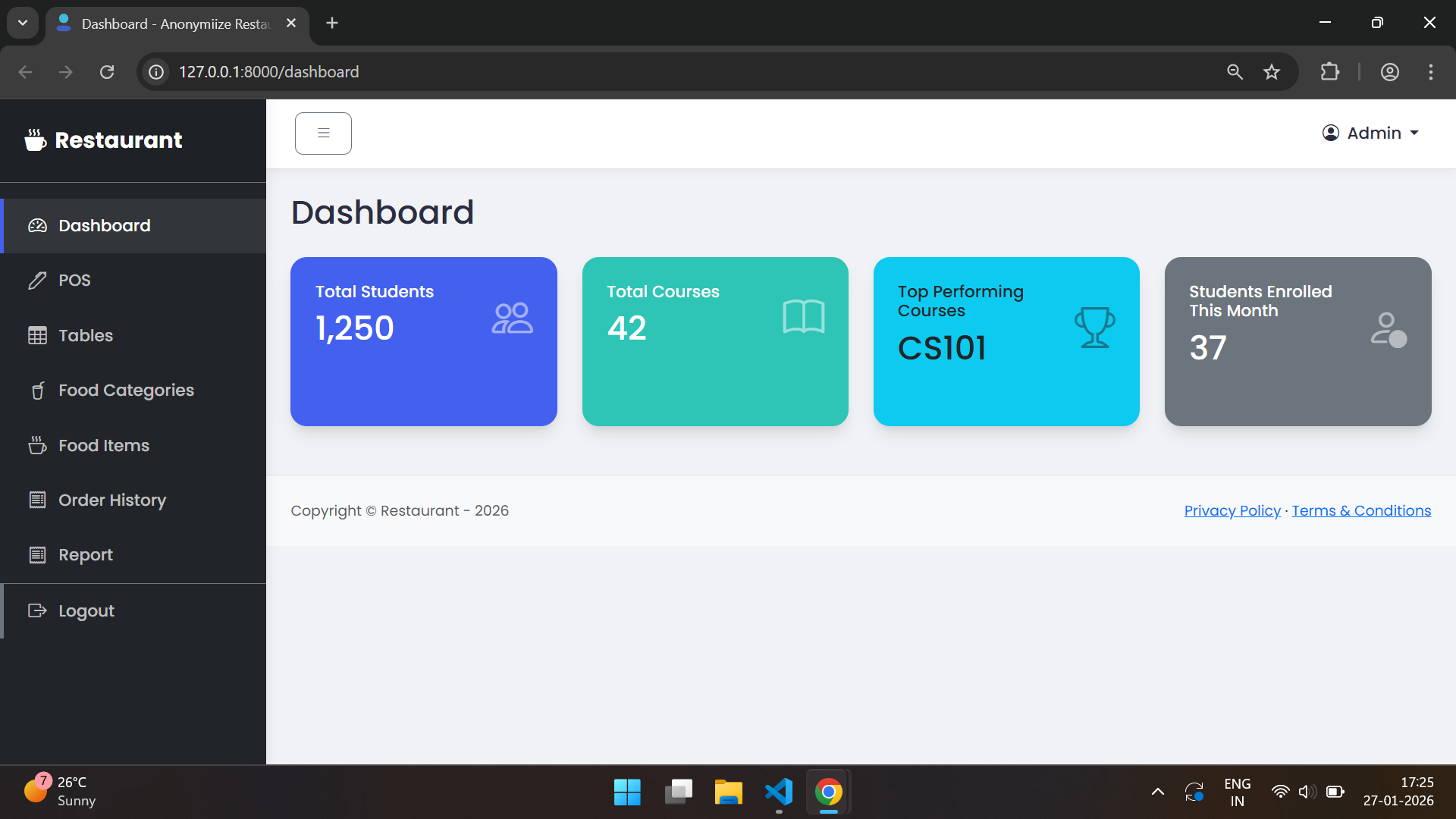Click the Restaurant coffee cup logo icon
Image resolution: width=1456 pixels, height=819 pixels.
(x=36, y=140)
